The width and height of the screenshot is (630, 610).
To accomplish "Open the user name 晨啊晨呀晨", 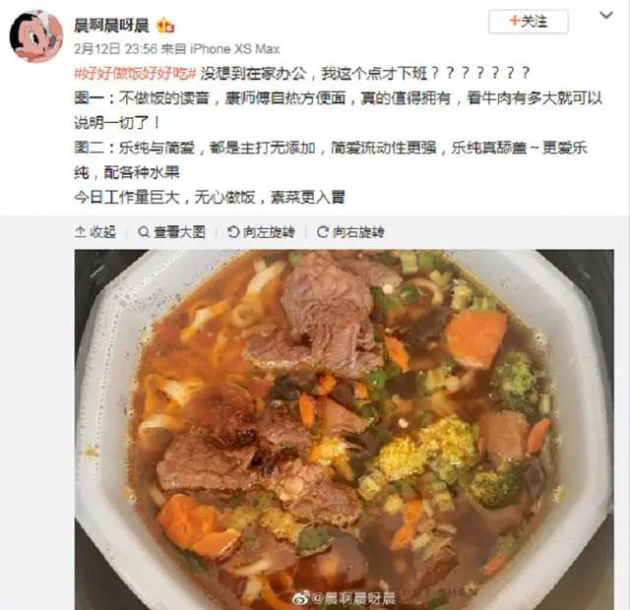I will click(111, 26).
